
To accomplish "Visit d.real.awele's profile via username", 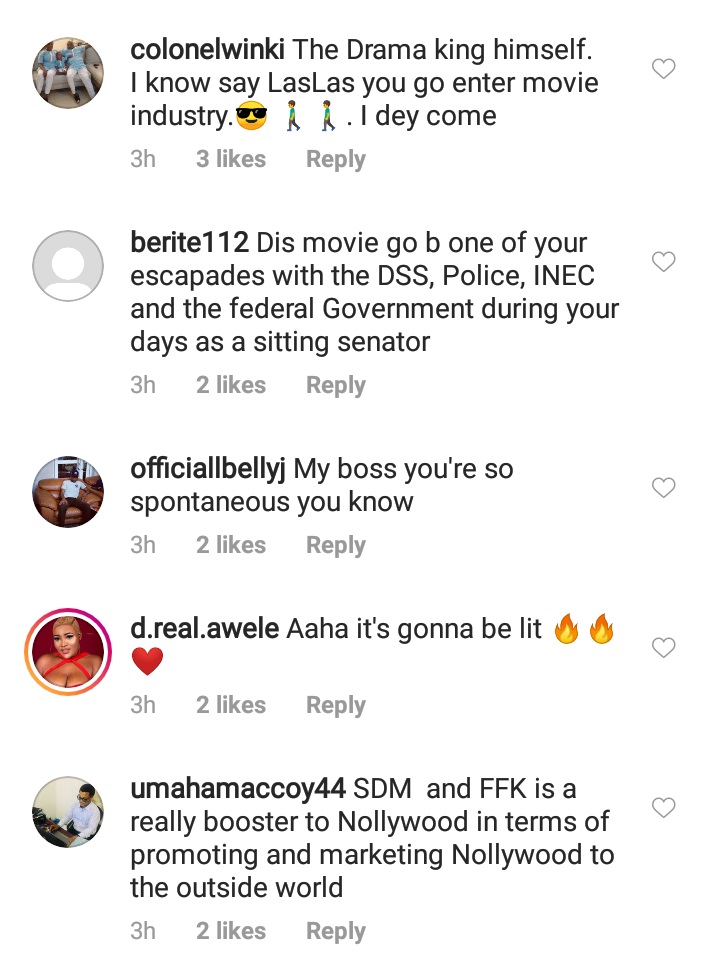I will click(x=205, y=629).
